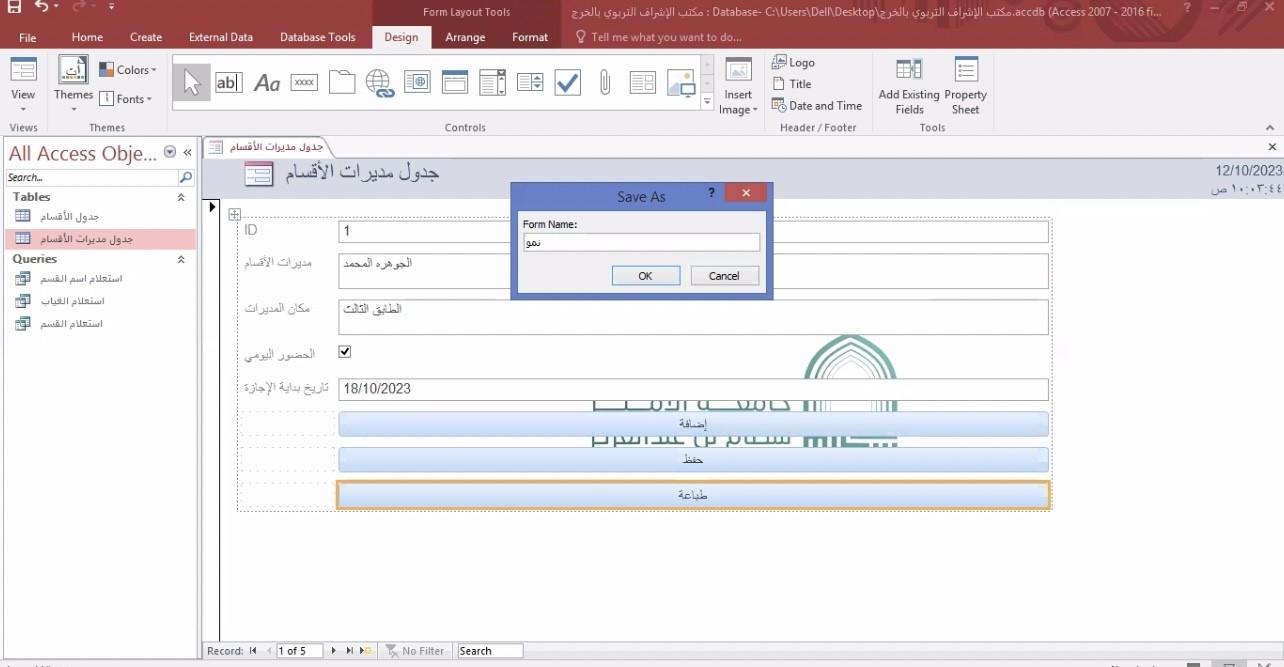
Task: Collapse the Queries group
Action: pyautogui.click(x=181, y=259)
